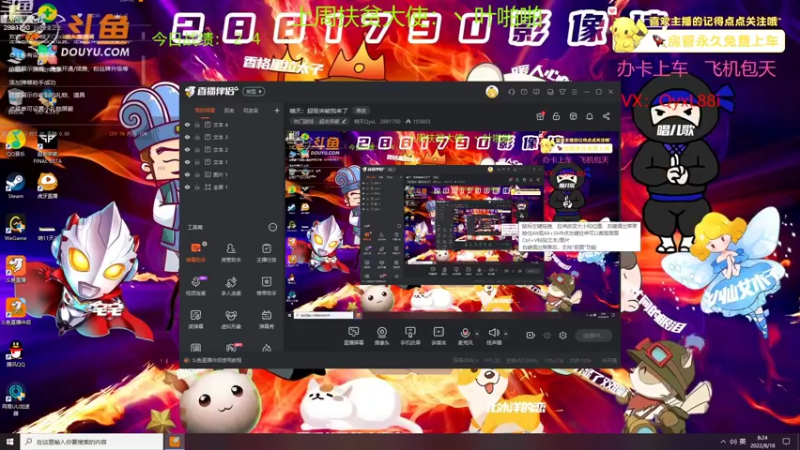Open the 虚拟形象 virtual avatar tool
This screenshot has height=450, width=800.
click(x=231, y=319)
